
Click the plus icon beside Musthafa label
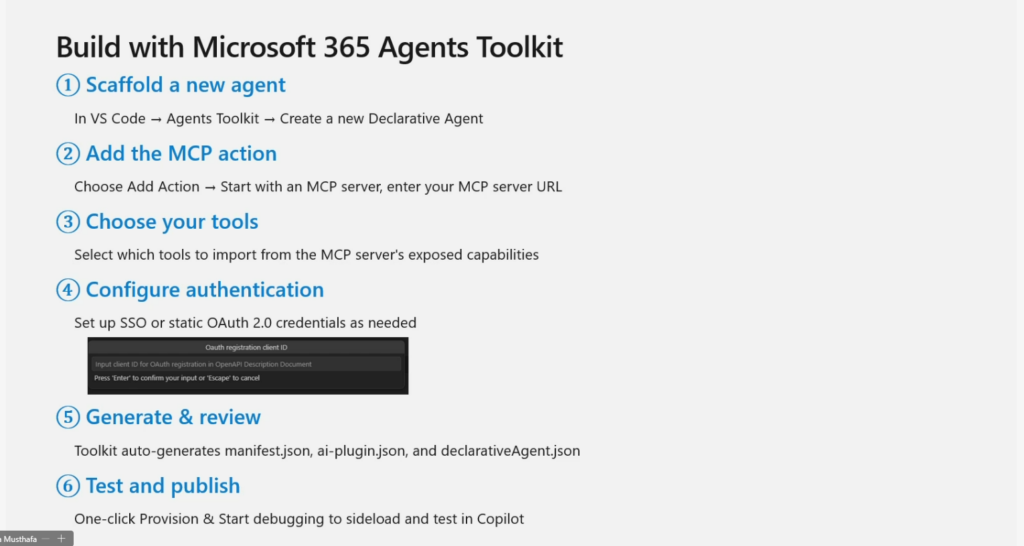pyautogui.click(x=61, y=538)
